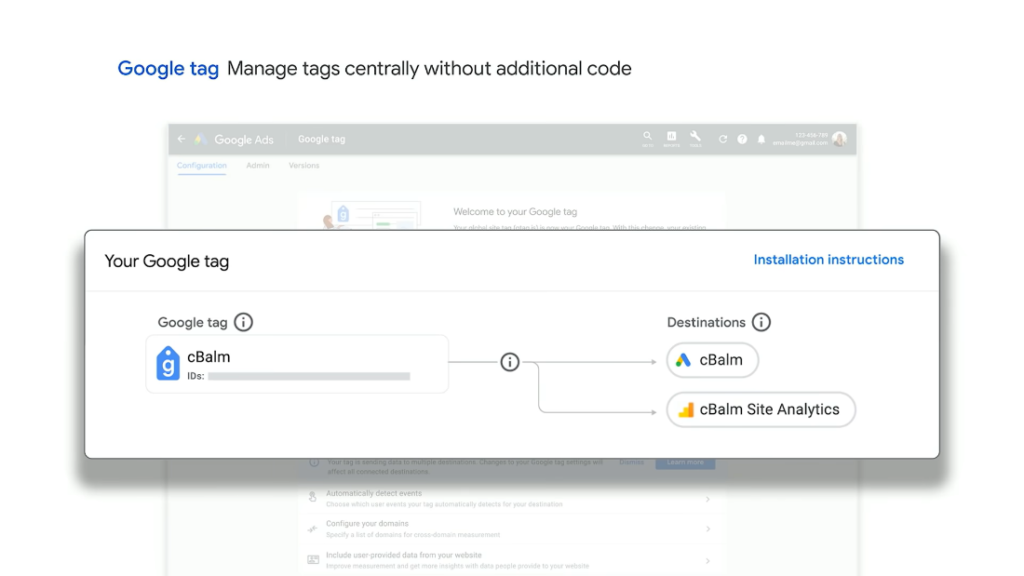Click the account profile avatar
Viewport: 1024px width, 576px height.
coord(839,139)
